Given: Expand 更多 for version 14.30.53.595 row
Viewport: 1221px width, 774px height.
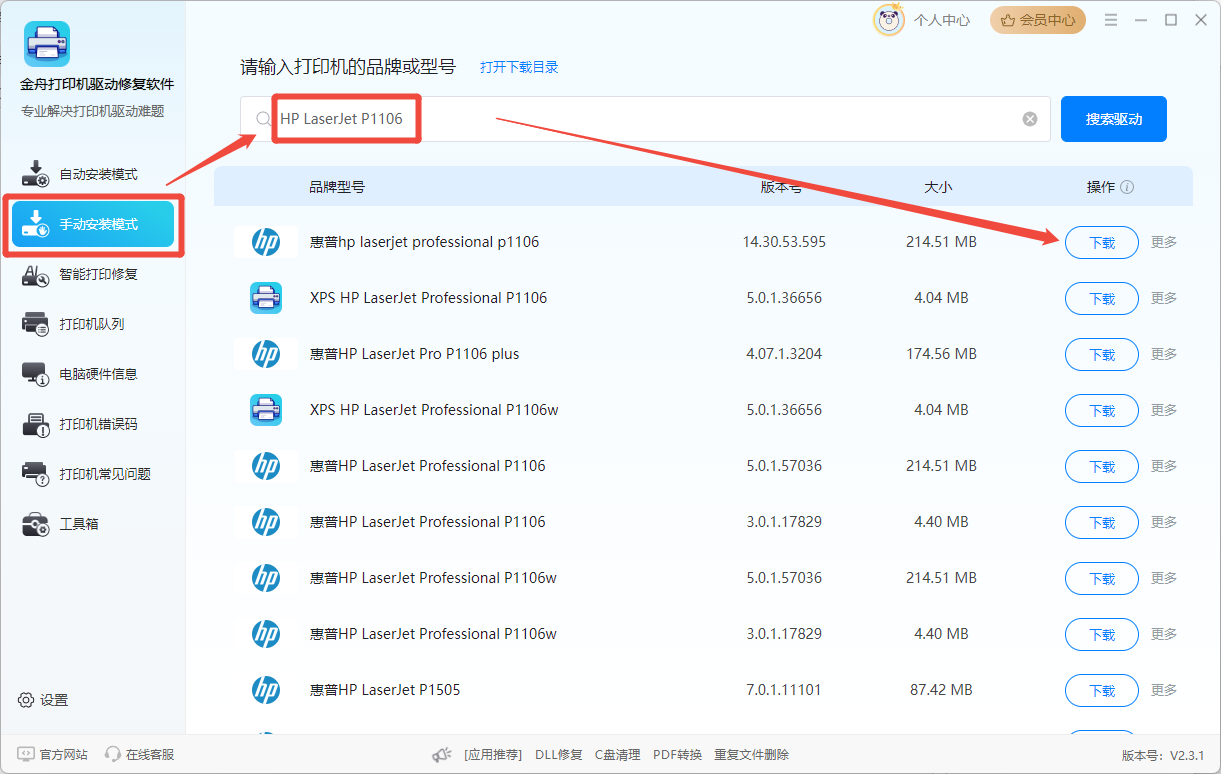Looking at the screenshot, I should (x=1164, y=242).
